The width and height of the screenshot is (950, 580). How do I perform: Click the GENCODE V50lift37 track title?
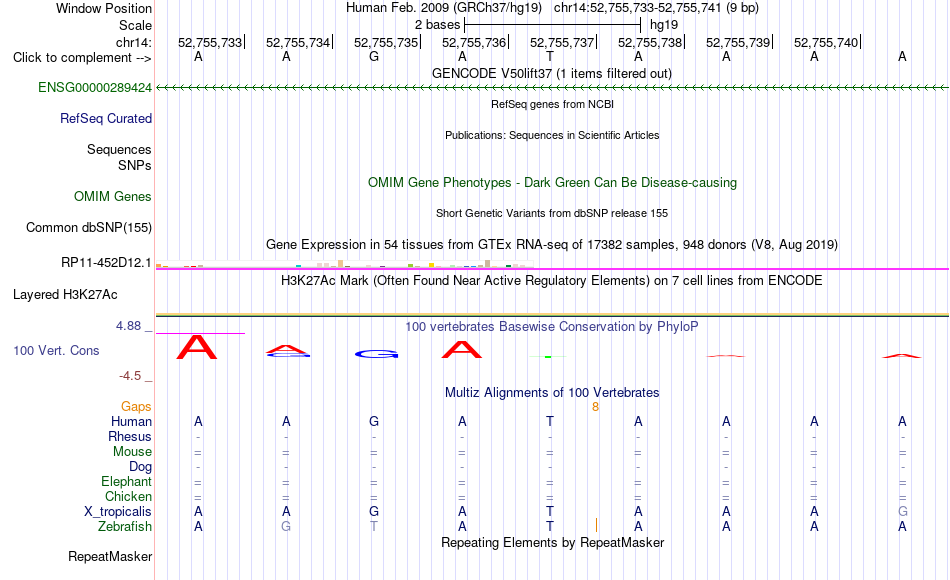(x=551, y=73)
